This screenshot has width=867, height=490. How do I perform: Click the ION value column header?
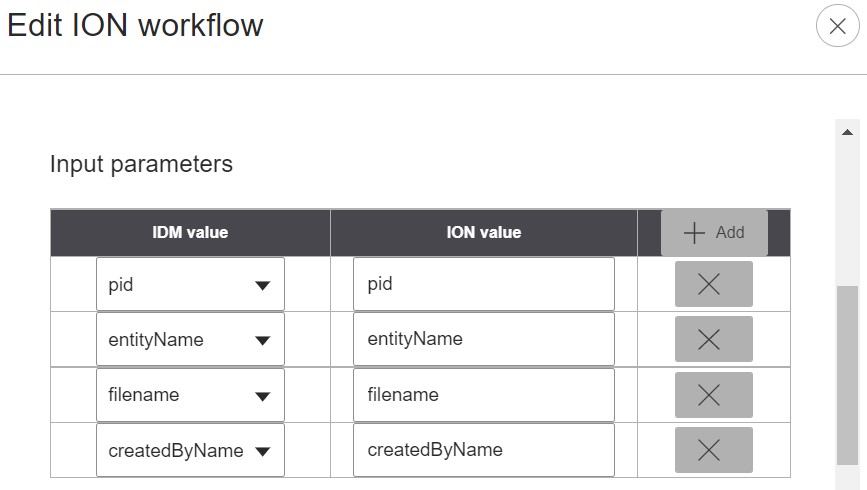pyautogui.click(x=483, y=232)
